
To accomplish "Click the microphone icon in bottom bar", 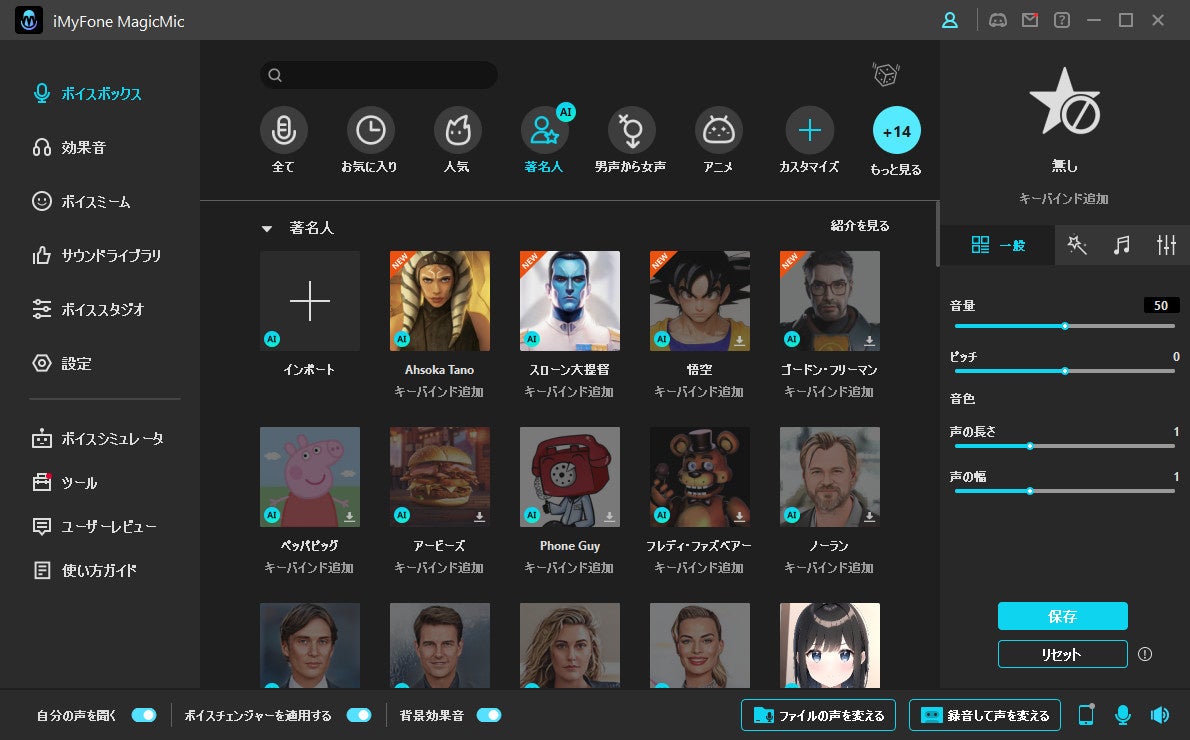I will coord(1122,715).
